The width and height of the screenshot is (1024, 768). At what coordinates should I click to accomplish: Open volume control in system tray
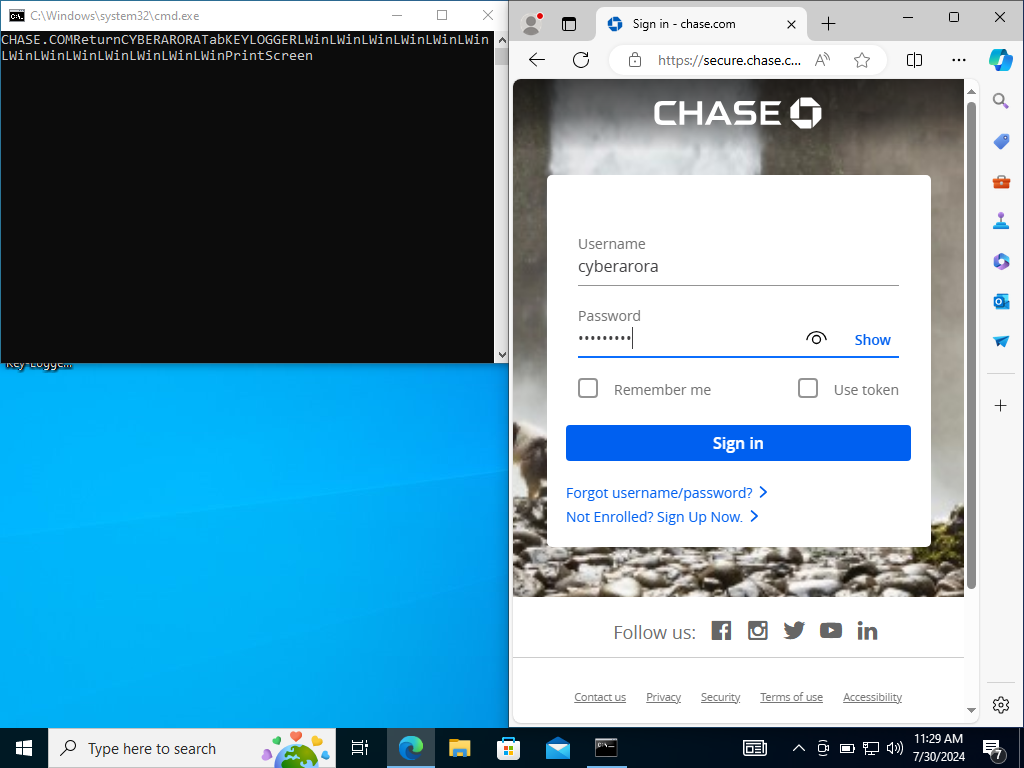[x=895, y=748]
